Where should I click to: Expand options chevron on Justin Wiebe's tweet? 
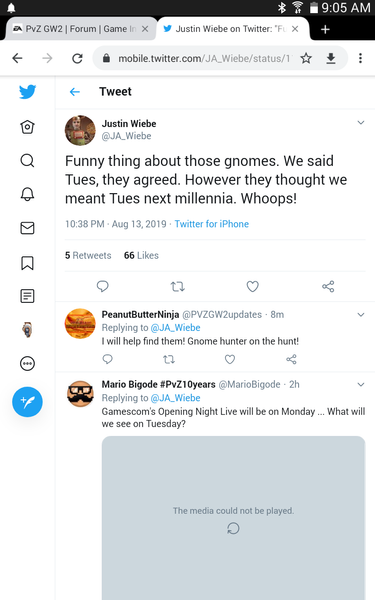(360, 122)
